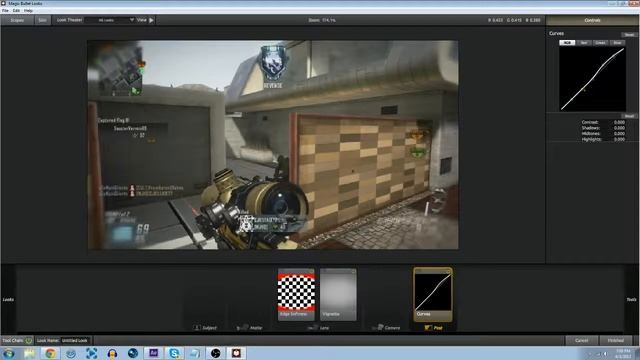Select the Lens tool chain section
The height and width of the screenshot is (360, 640).
click(x=319, y=327)
